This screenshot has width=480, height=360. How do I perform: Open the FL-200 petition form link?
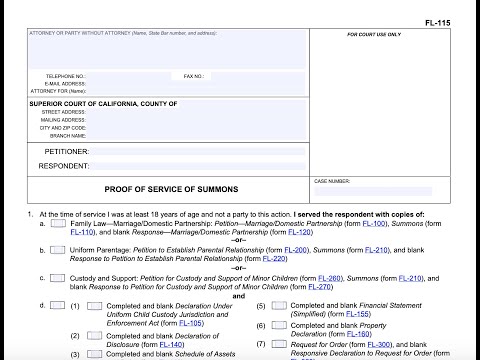[x=296, y=250]
